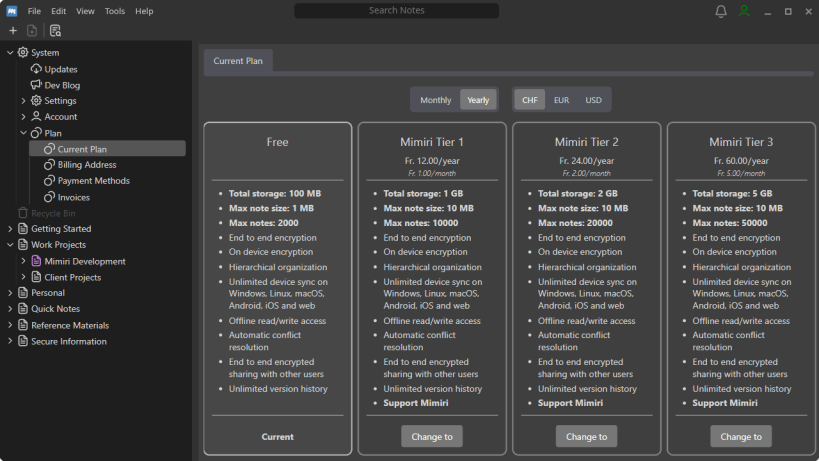Click the System gear icon
This screenshot has height=461, width=819.
click(23, 52)
